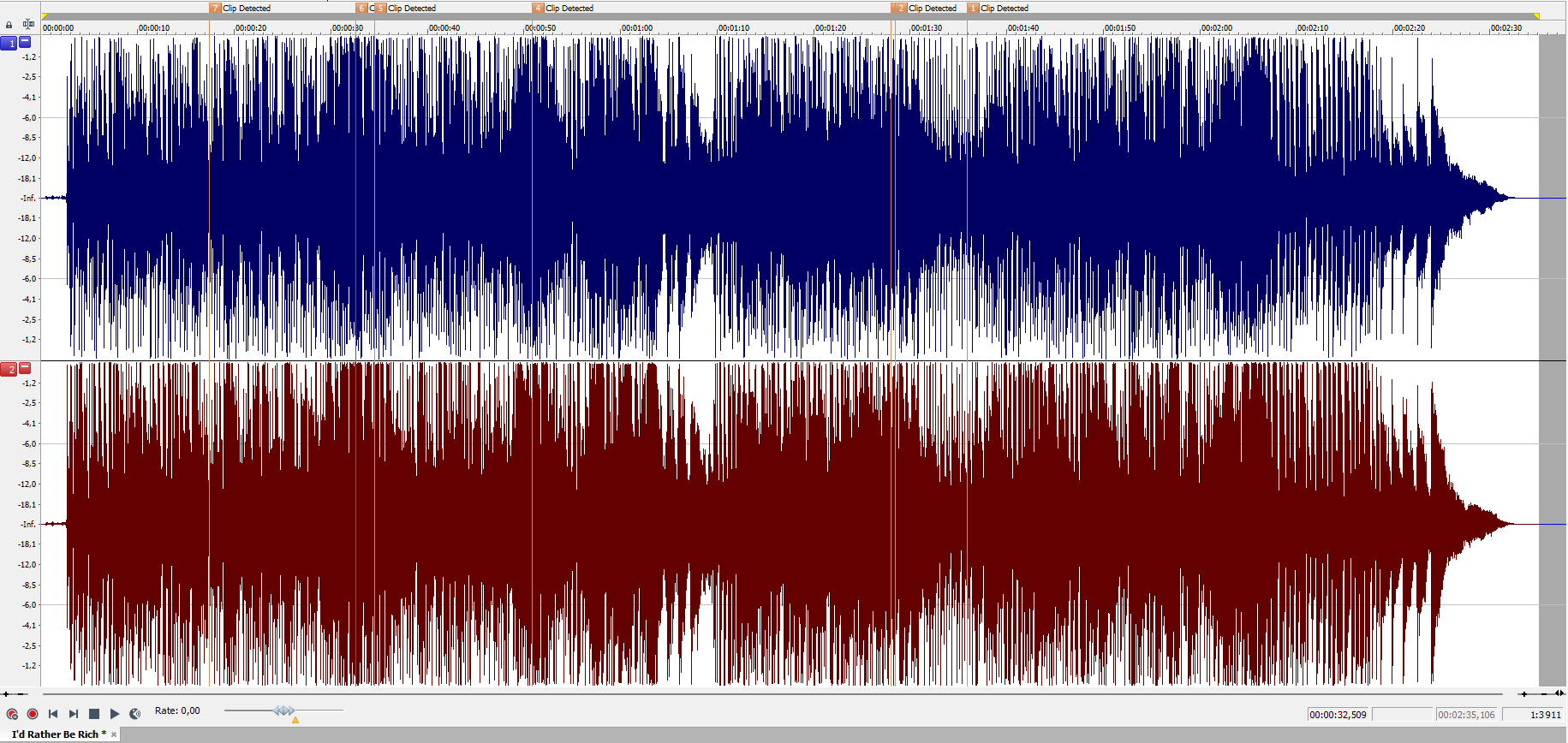
Task: Select channel 2 with its red button
Action: [x=9, y=369]
